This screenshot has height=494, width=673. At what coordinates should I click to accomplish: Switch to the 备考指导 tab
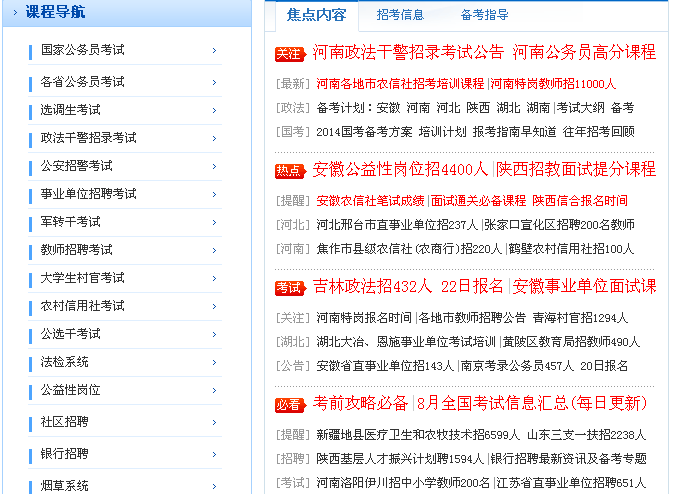pyautogui.click(x=484, y=15)
